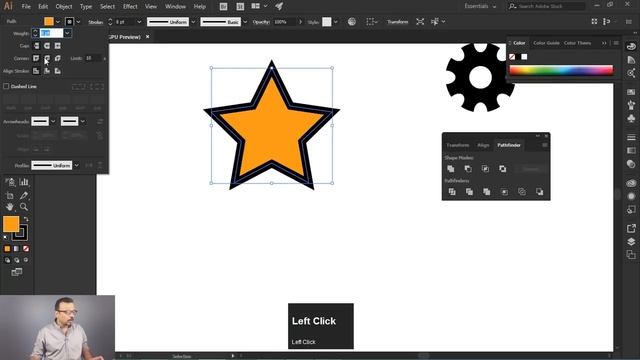Choose Miter Join corner option
Viewport: 640px width, 360px height.
[36, 58]
